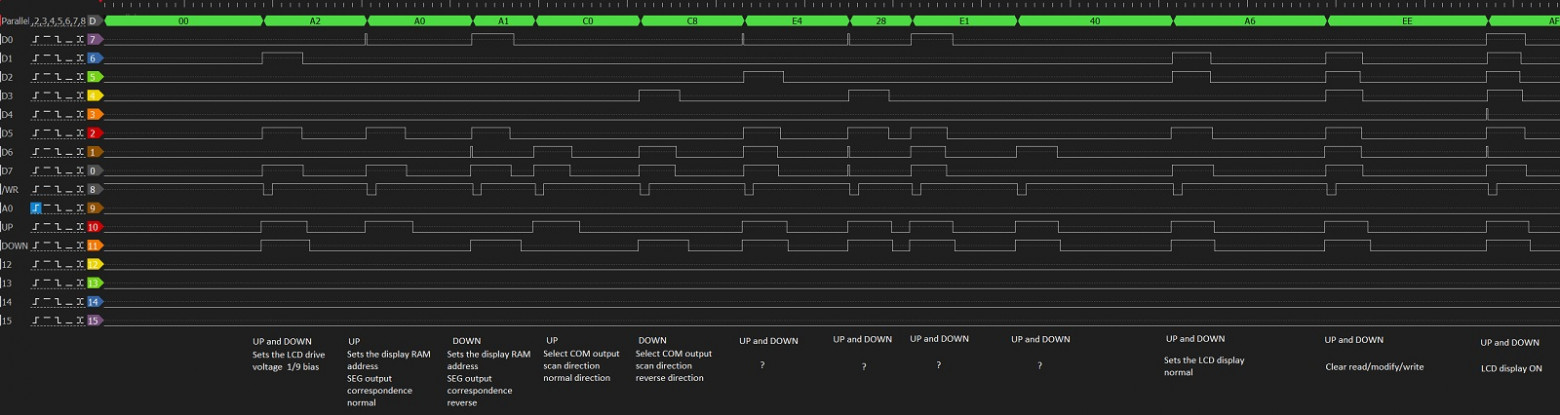
Task: Click the orange channel tag 11 for DOWN
Action: point(94,245)
